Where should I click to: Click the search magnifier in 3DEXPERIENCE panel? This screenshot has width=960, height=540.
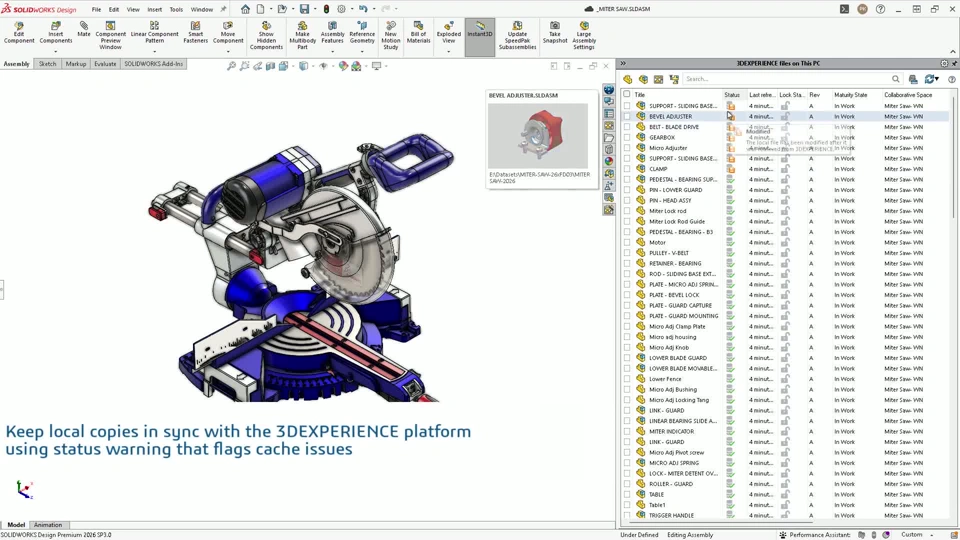(896, 79)
